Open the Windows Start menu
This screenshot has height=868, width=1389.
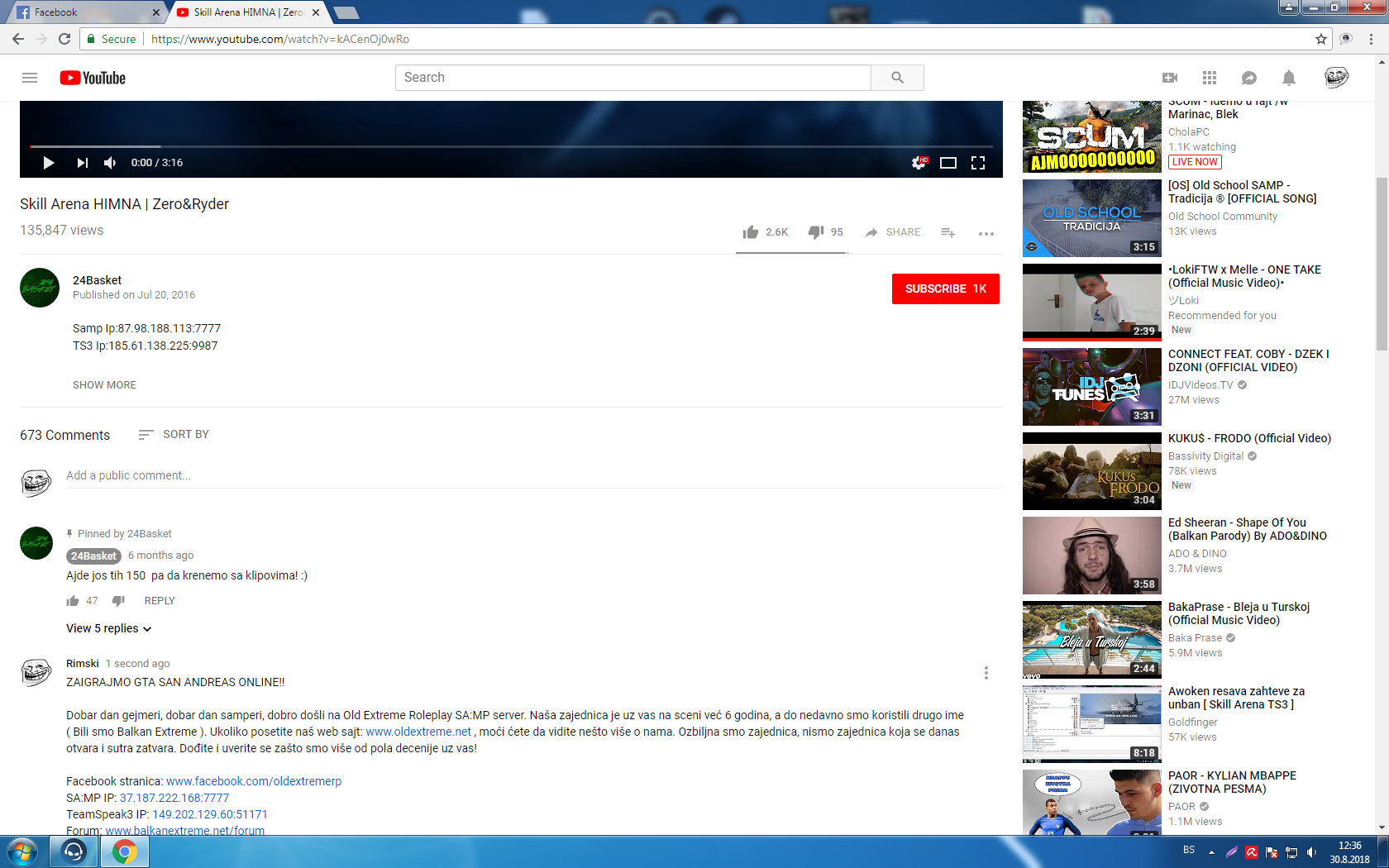tap(22, 851)
